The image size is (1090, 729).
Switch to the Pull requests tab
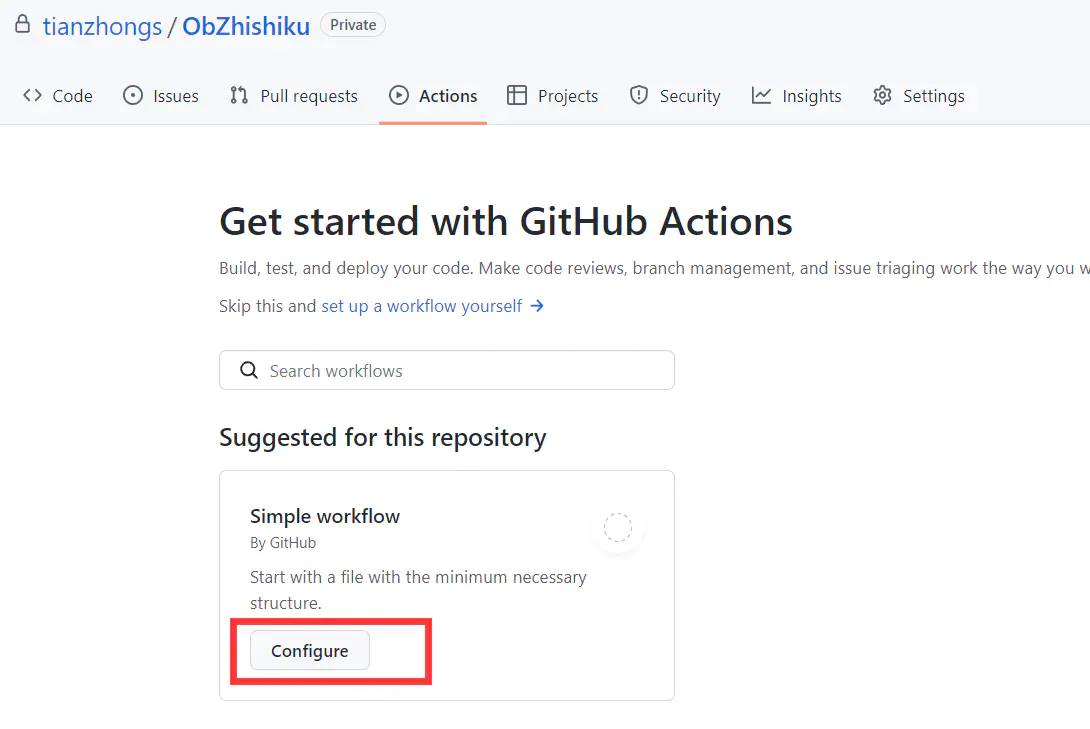pyautogui.click(x=308, y=96)
